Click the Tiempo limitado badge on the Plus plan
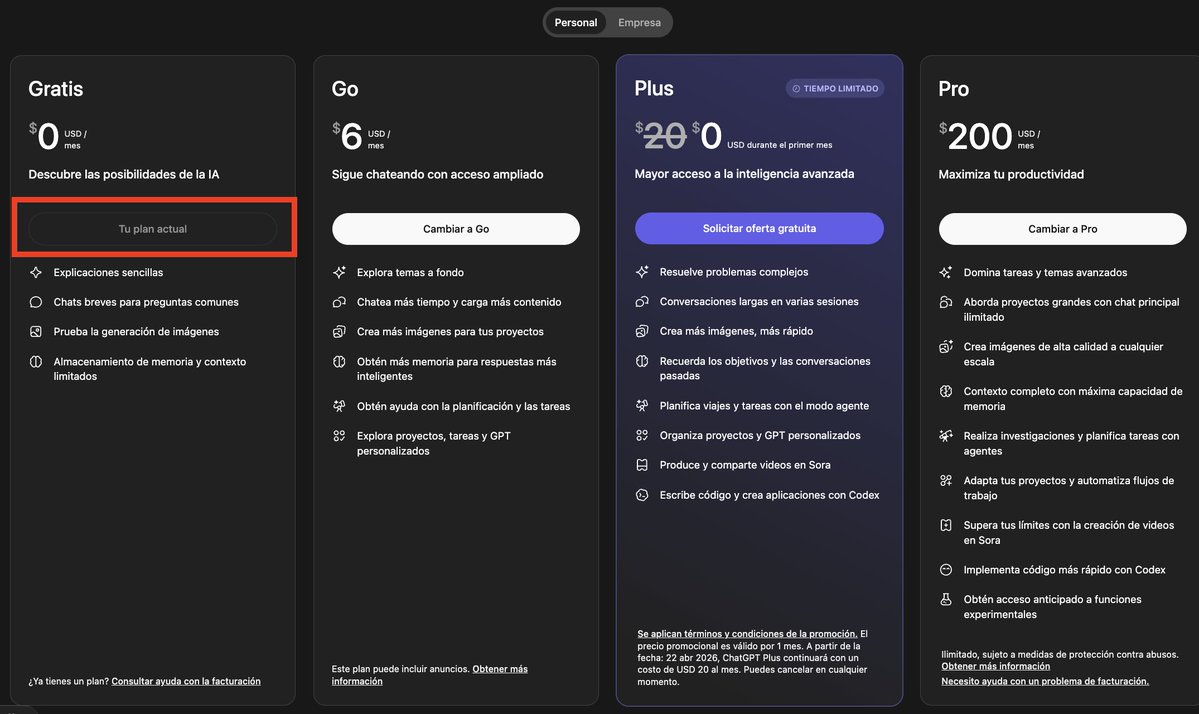The height and width of the screenshot is (714, 1199). pyautogui.click(x=834, y=89)
